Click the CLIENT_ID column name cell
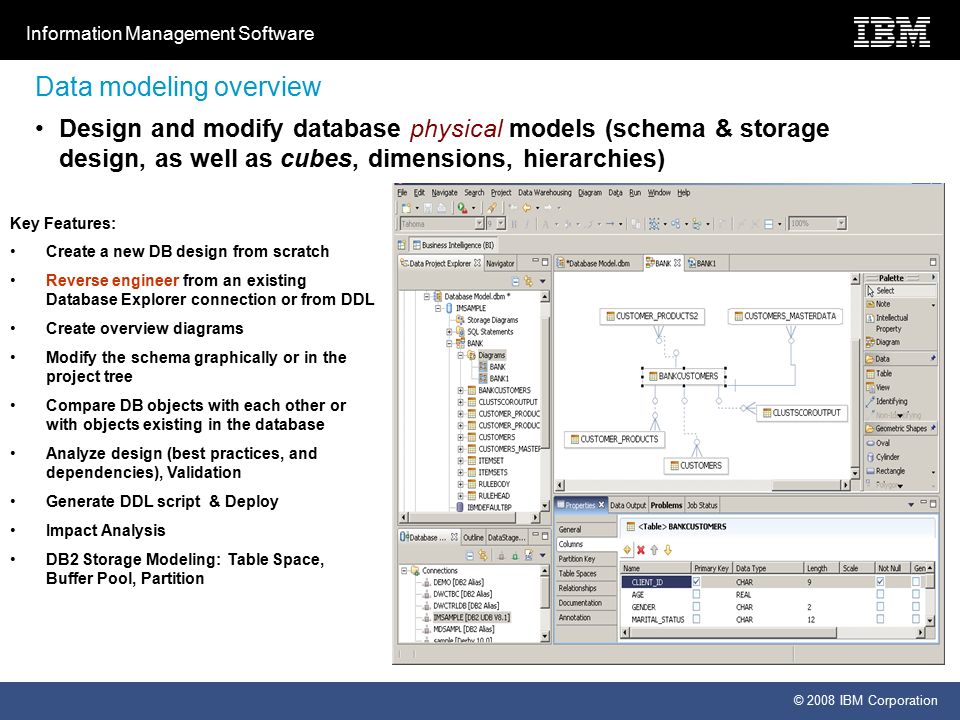This screenshot has width=960, height=720. click(656, 582)
